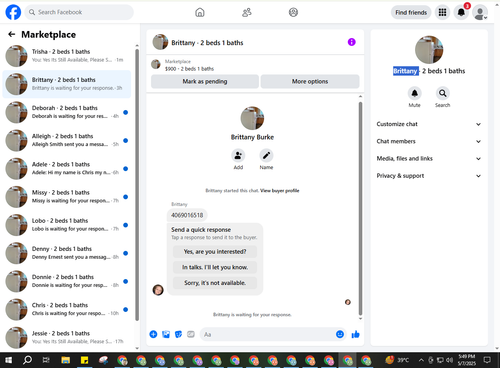The image size is (500, 368).
Task: Mute the chat using the bell icon
Action: 414,93
